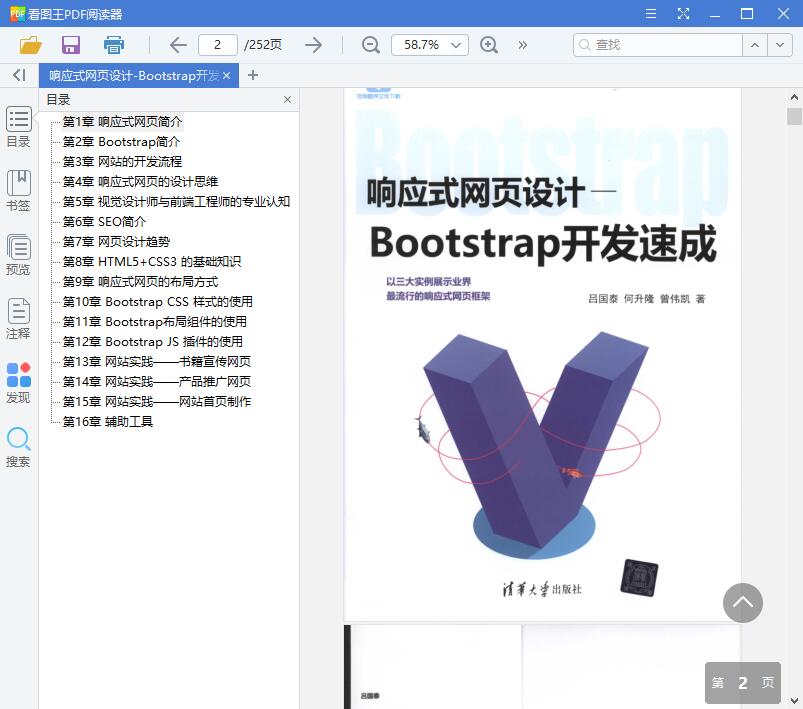The width and height of the screenshot is (803, 709).
Task: Expand the hidden toolbar tools with the chevron
Action: (x=522, y=45)
